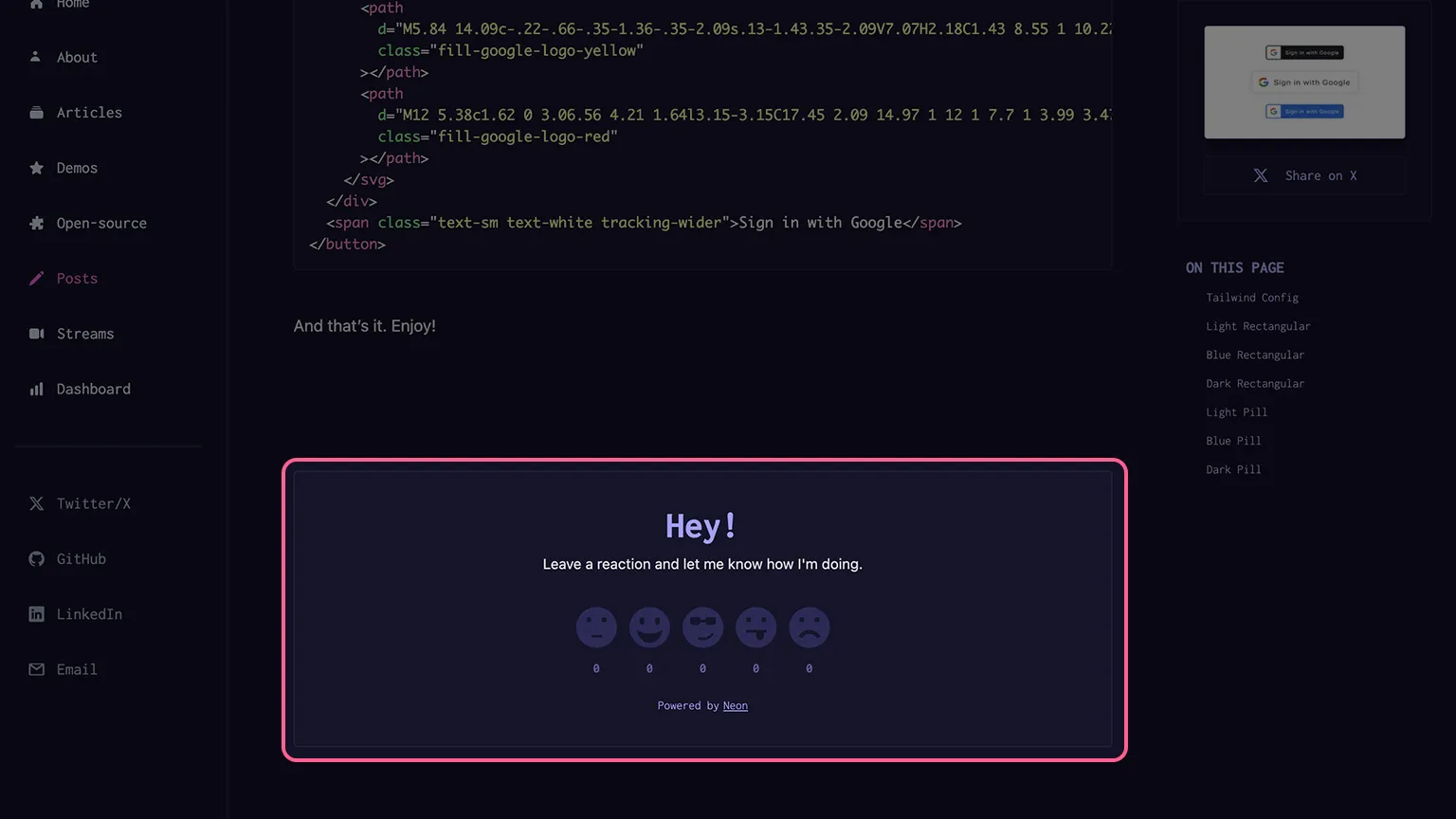Open the Streams page
1456x819 pixels.
pos(84,334)
